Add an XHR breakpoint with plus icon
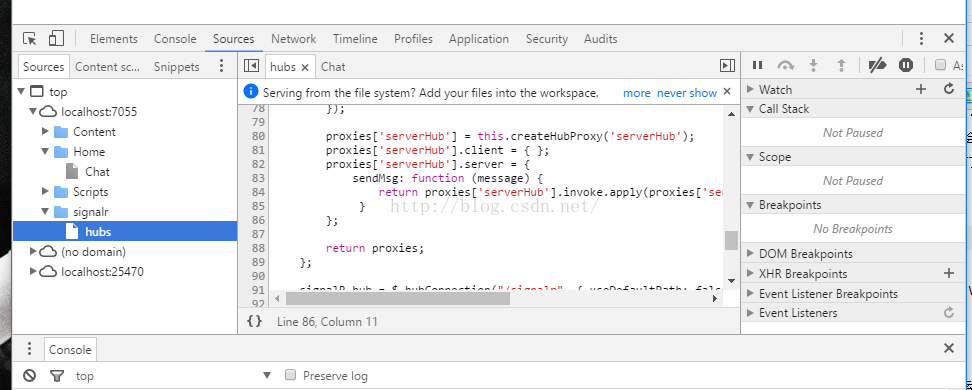The height and width of the screenshot is (390, 972). [x=948, y=273]
